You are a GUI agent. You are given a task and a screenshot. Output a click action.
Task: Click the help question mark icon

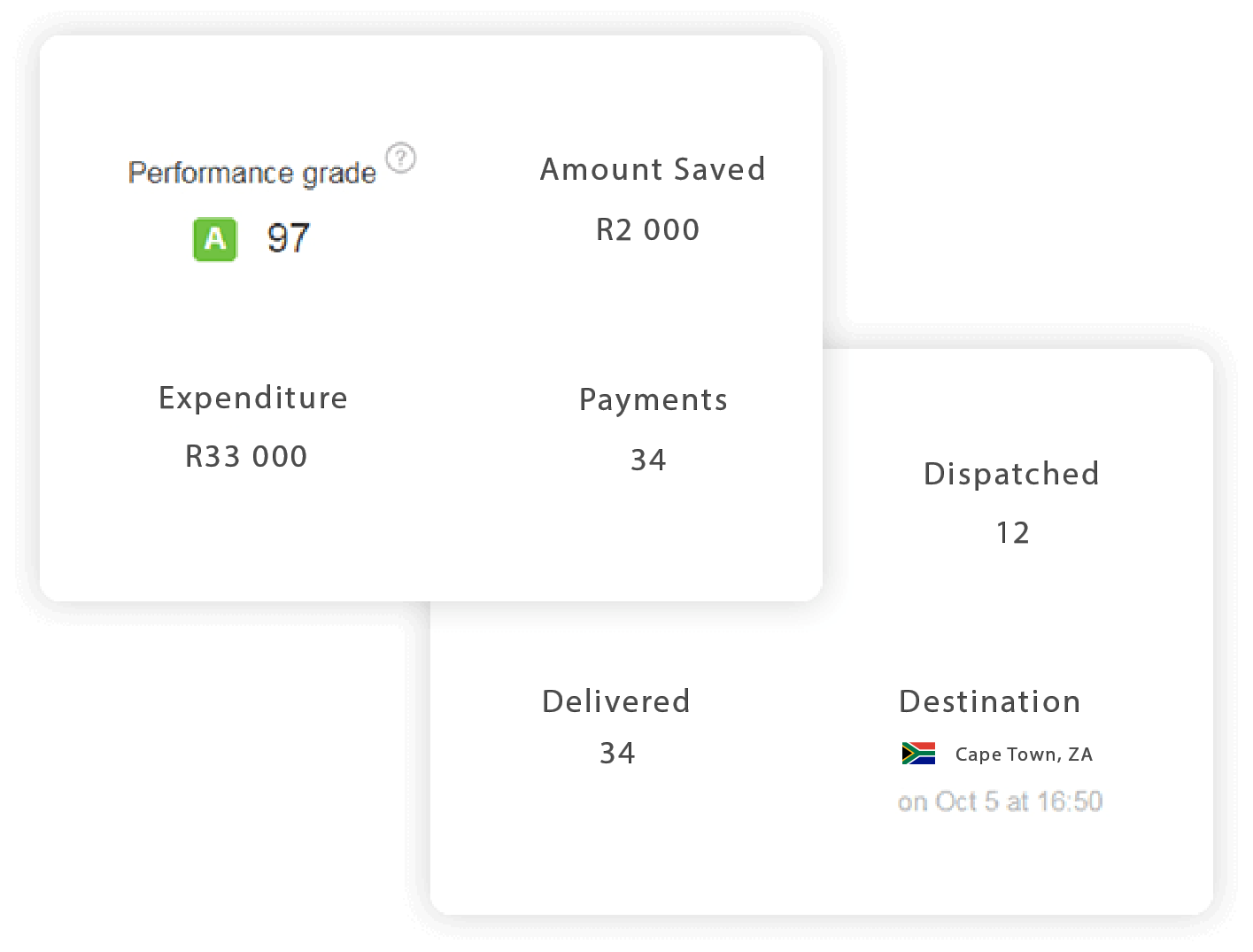point(401,158)
